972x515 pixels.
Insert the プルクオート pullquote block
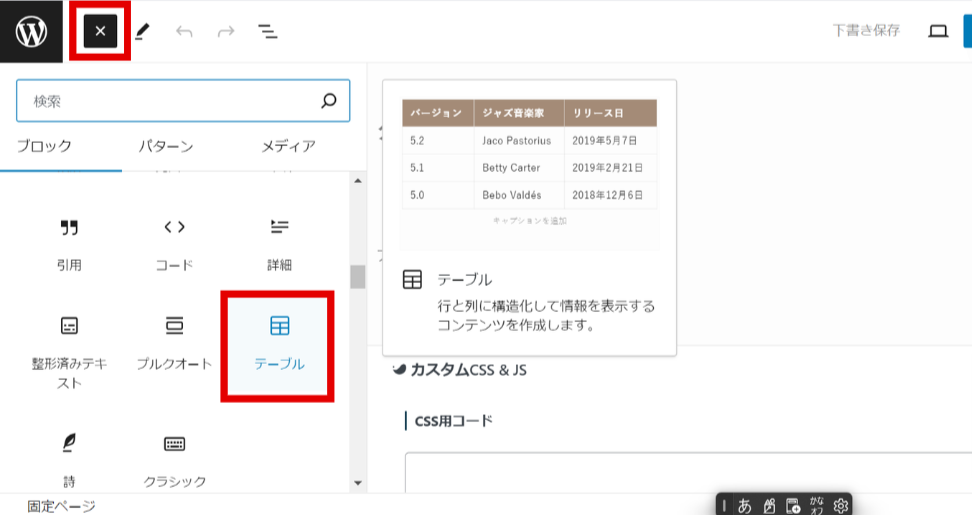[x=174, y=345]
